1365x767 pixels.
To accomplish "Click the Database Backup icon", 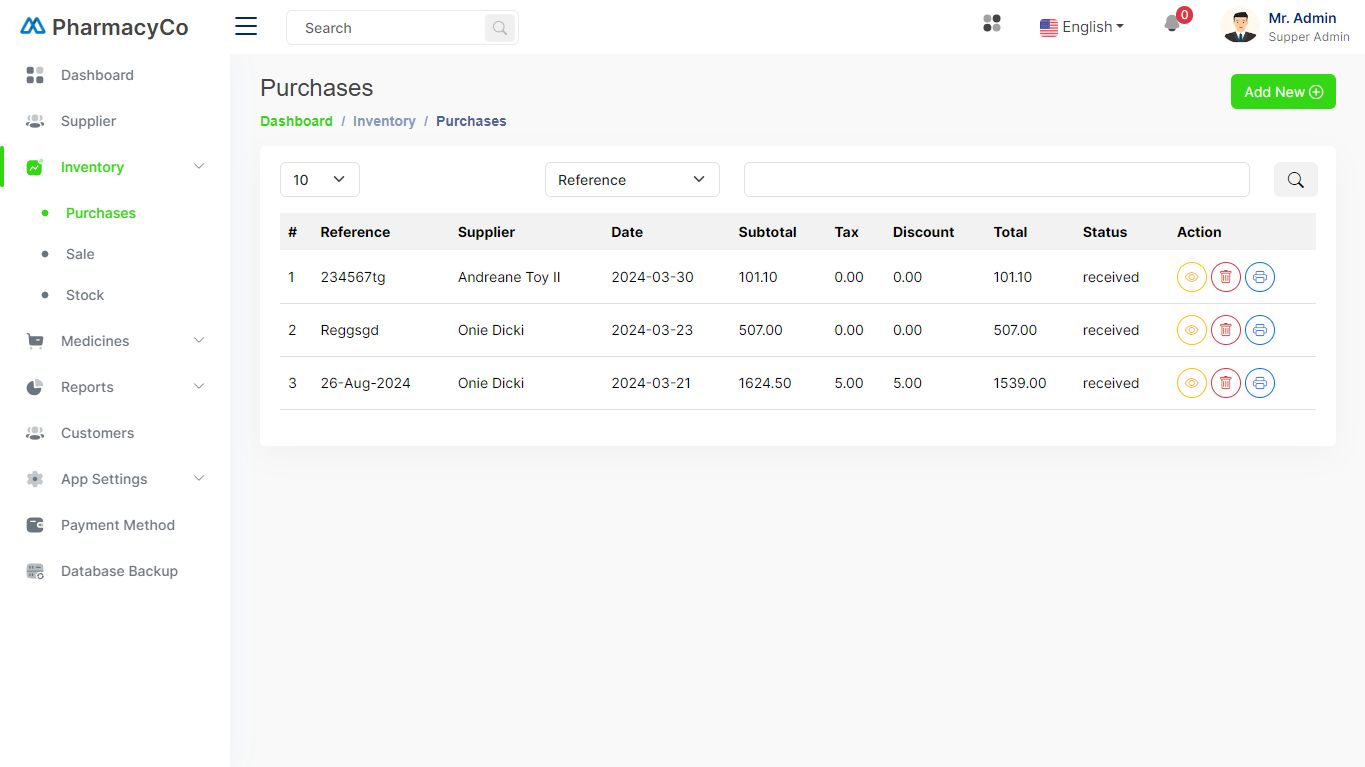I will [35, 571].
